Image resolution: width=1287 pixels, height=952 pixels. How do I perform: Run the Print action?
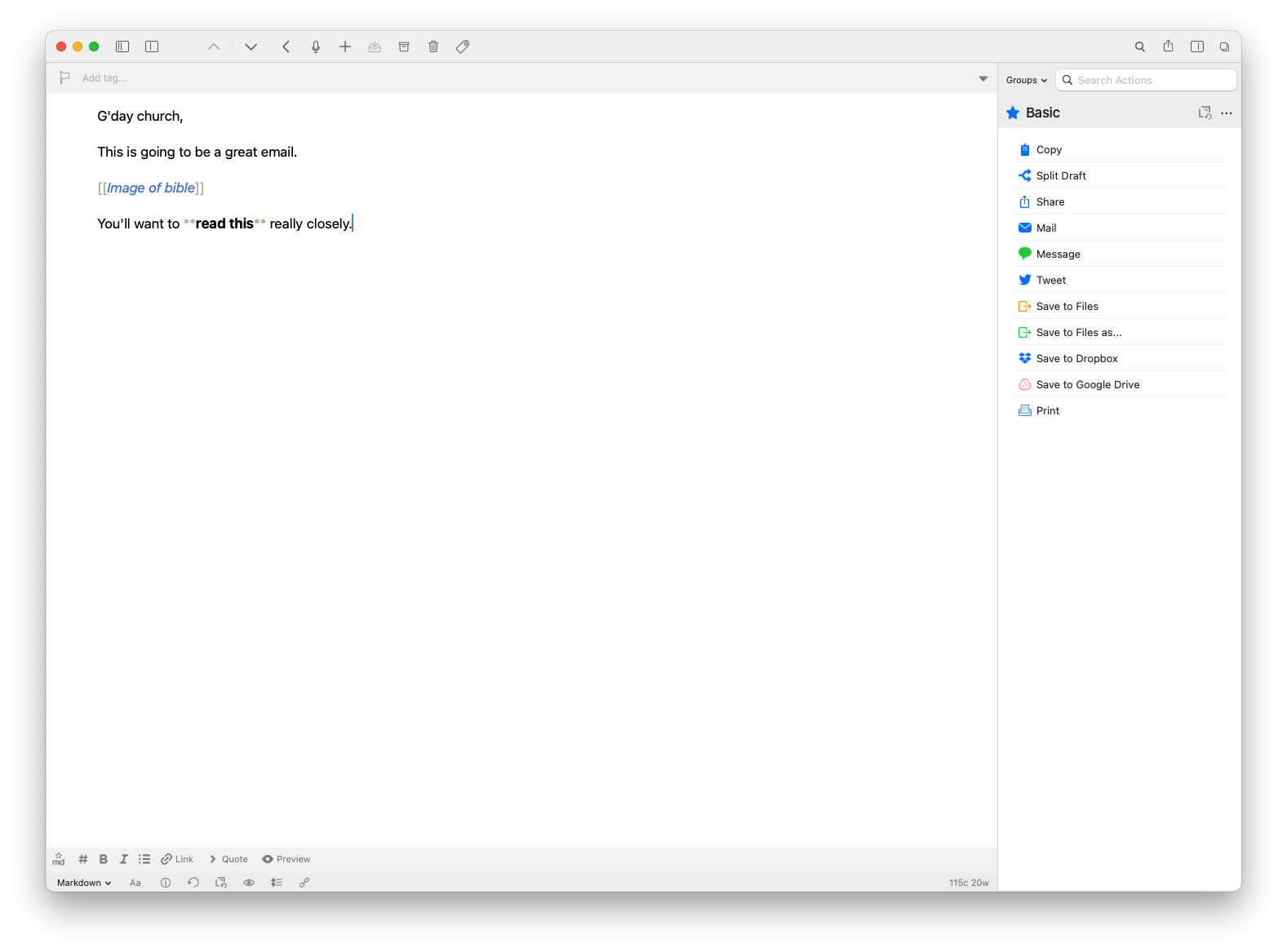click(x=1121, y=410)
